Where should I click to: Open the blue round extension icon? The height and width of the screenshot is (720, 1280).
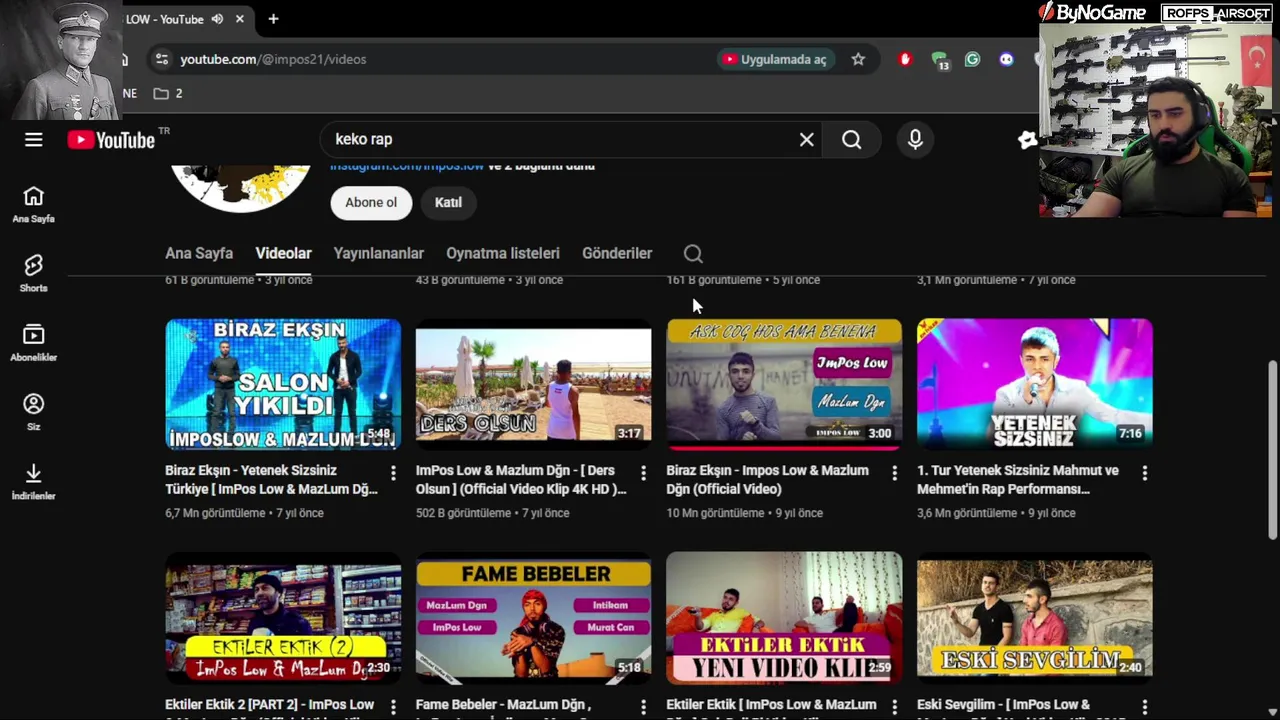tap(1006, 59)
